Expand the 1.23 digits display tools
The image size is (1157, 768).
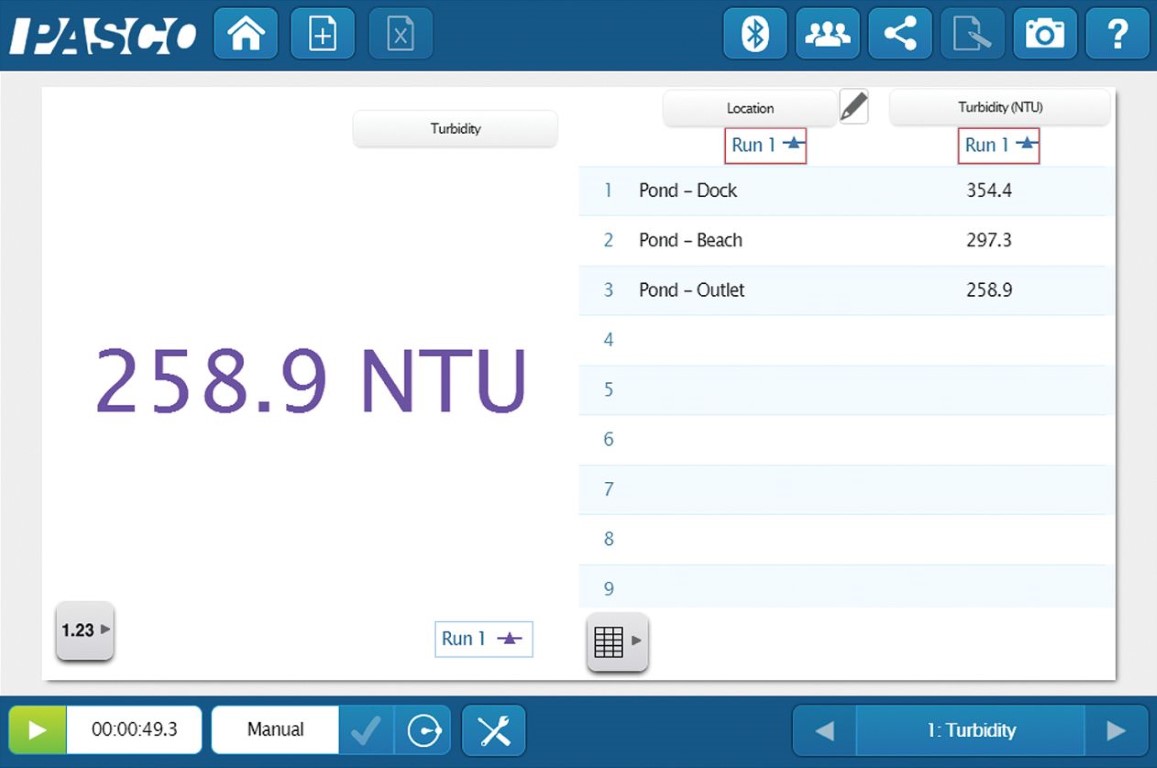tap(85, 630)
